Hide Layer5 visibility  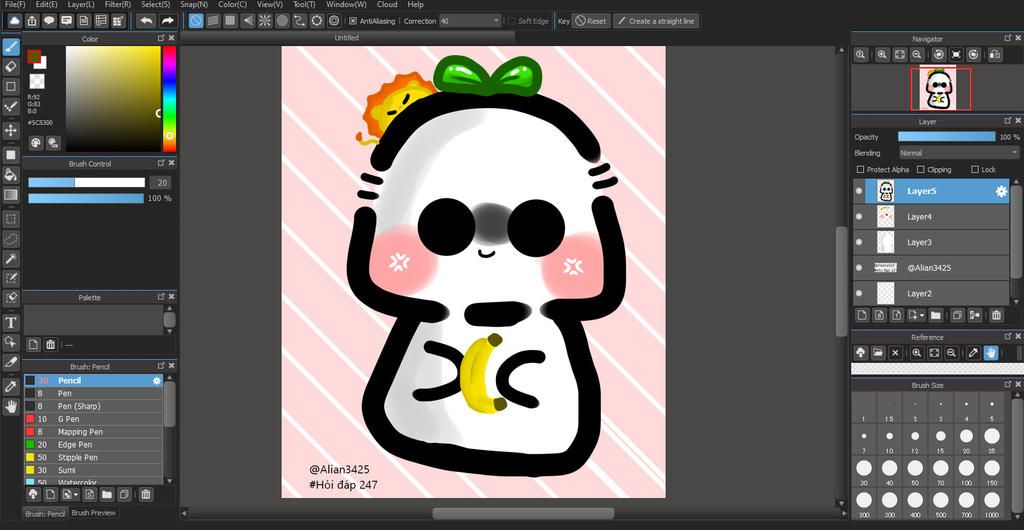(859, 191)
